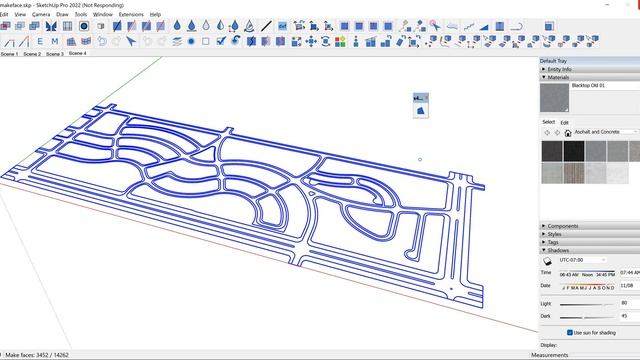This screenshot has height=360, width=640.
Task: Click the letter M toolbar icon
Action: (x=55, y=41)
